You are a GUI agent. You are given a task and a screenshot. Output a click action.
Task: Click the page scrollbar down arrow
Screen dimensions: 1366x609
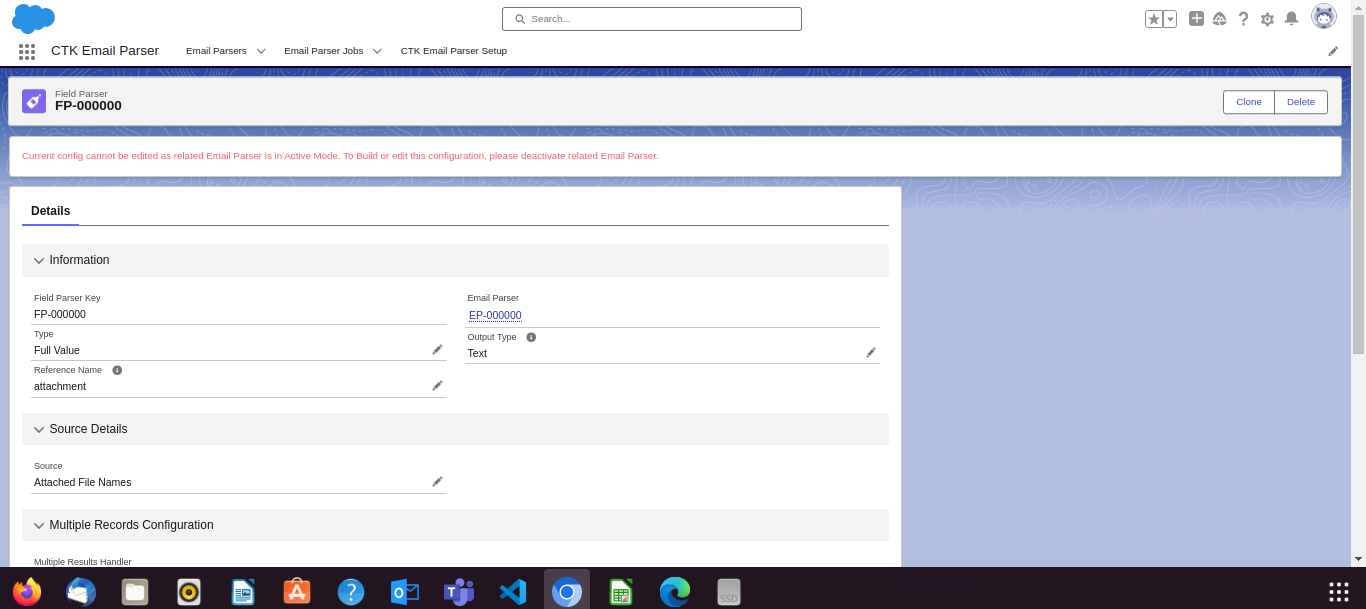pyautogui.click(x=1358, y=558)
